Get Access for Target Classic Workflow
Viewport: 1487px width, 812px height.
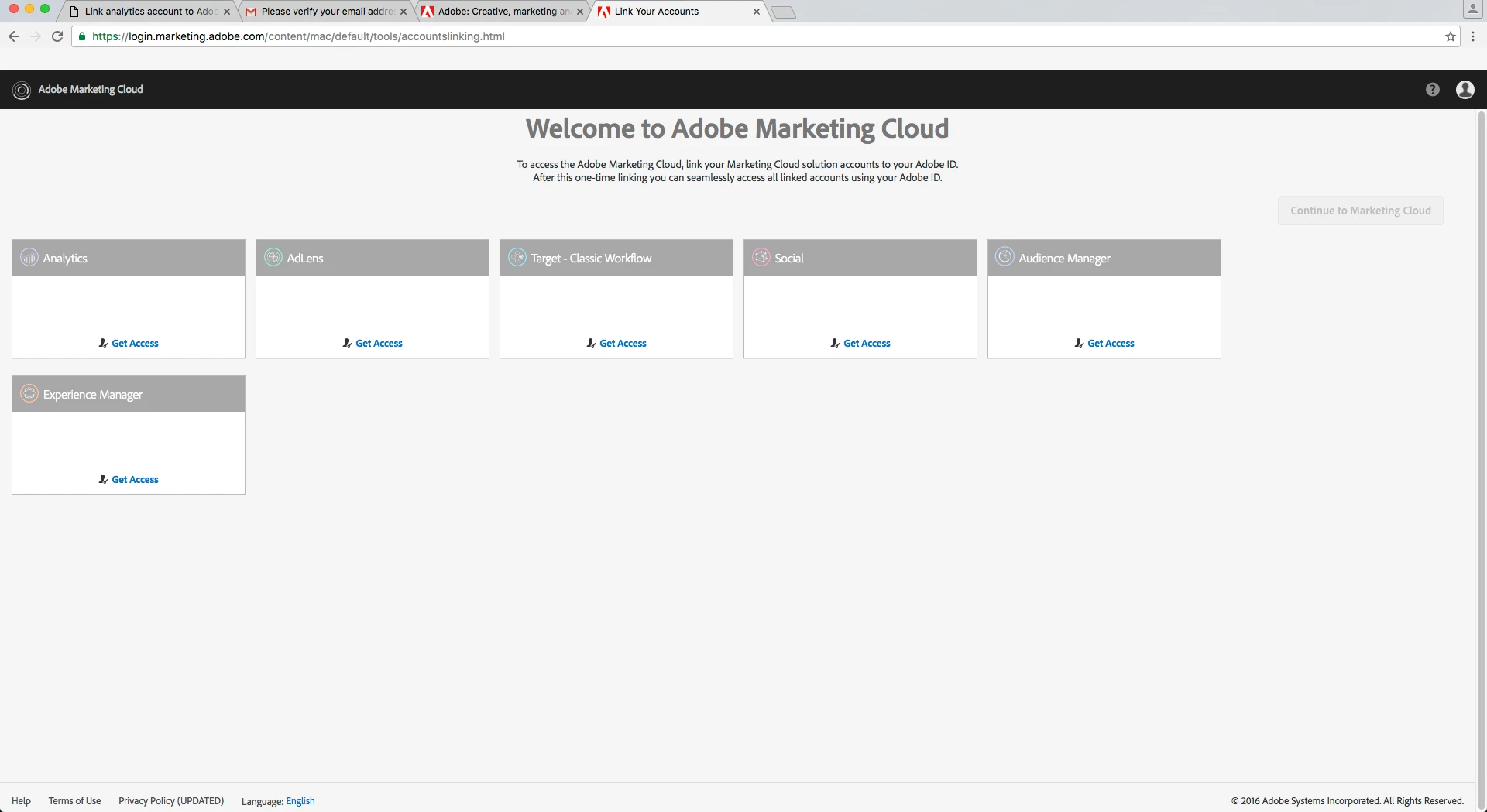pos(616,343)
